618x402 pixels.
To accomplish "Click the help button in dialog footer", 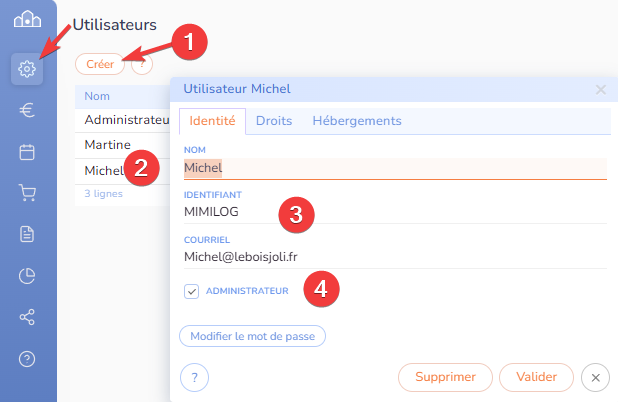I will point(194,377).
